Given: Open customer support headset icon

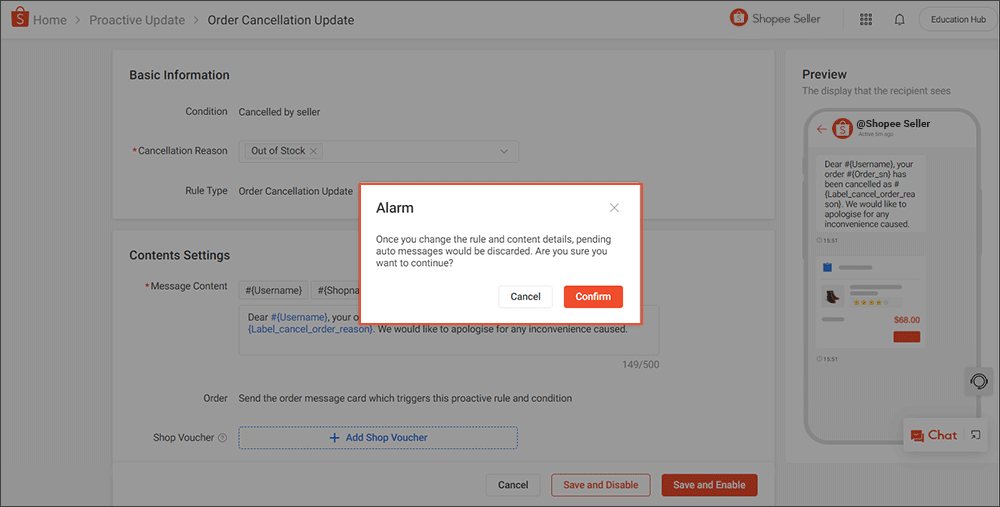Looking at the screenshot, I should click(x=978, y=381).
